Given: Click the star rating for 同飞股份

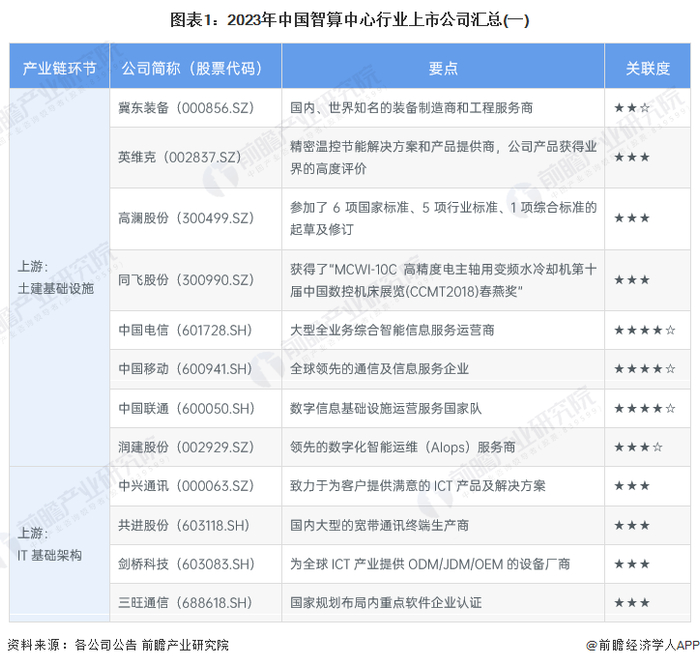Looking at the screenshot, I should point(632,280).
